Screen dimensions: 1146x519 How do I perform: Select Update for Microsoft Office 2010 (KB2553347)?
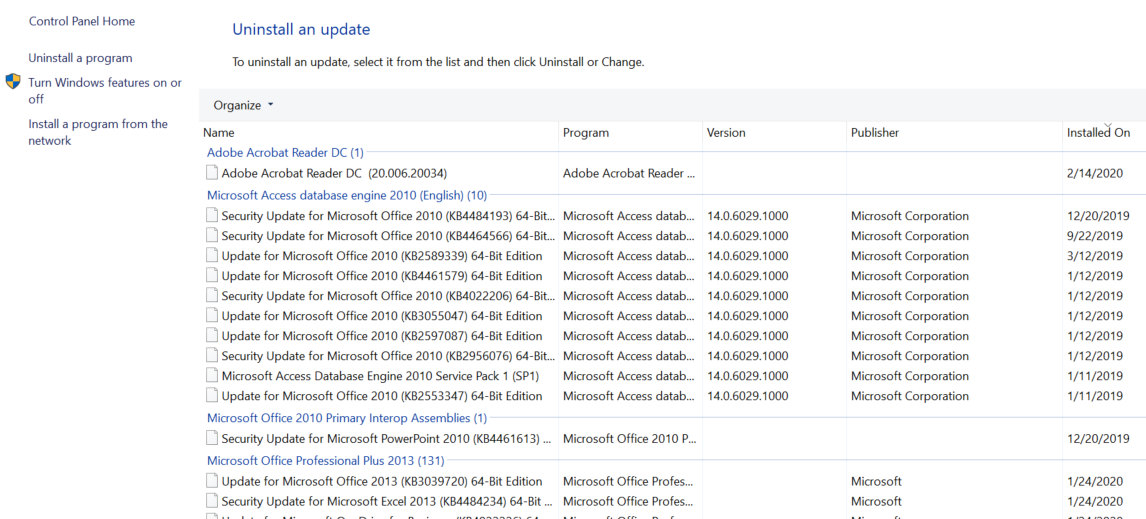382,395
